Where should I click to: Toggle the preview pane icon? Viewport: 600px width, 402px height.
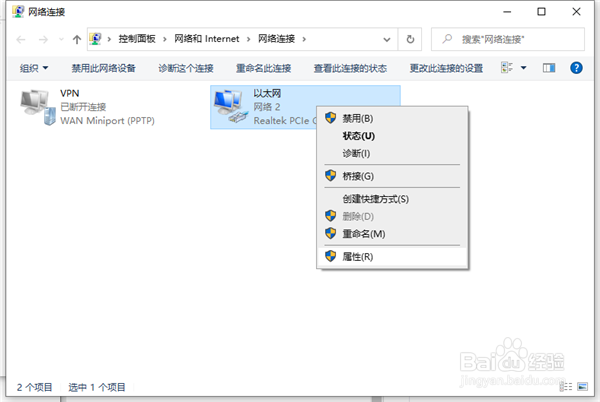[x=549, y=68]
